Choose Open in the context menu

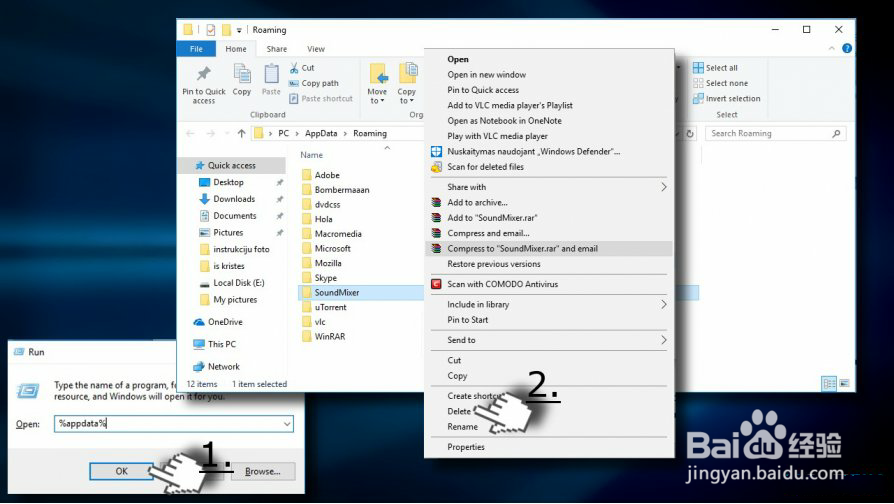click(458, 59)
